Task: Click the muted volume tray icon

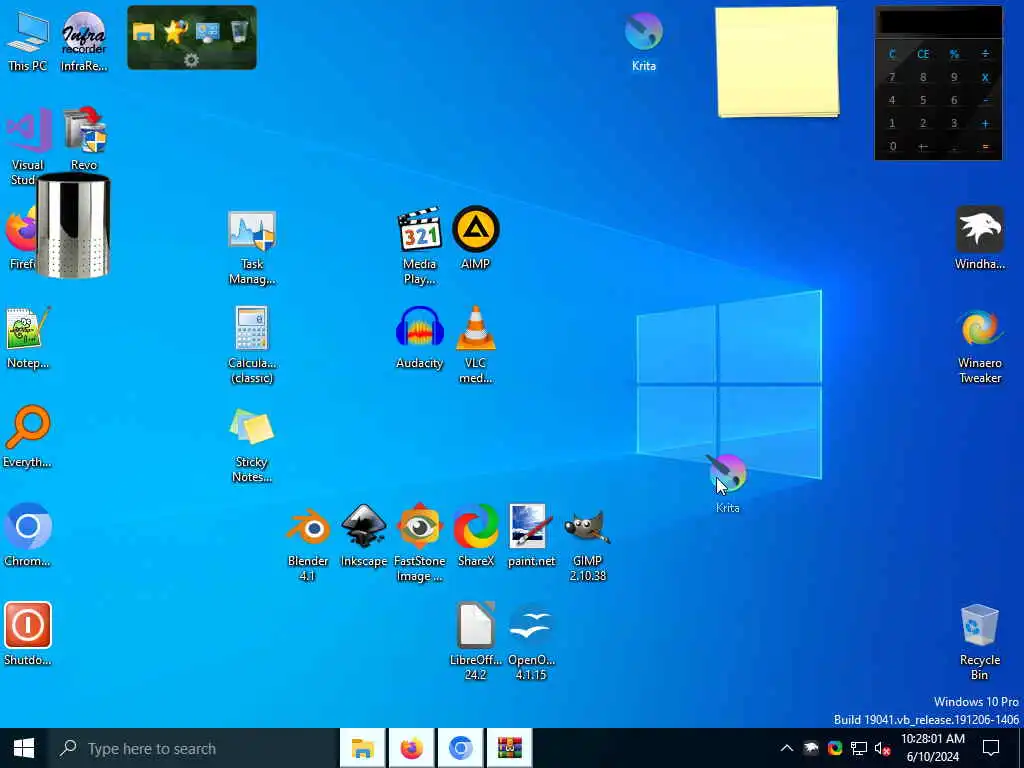Action: (x=883, y=748)
